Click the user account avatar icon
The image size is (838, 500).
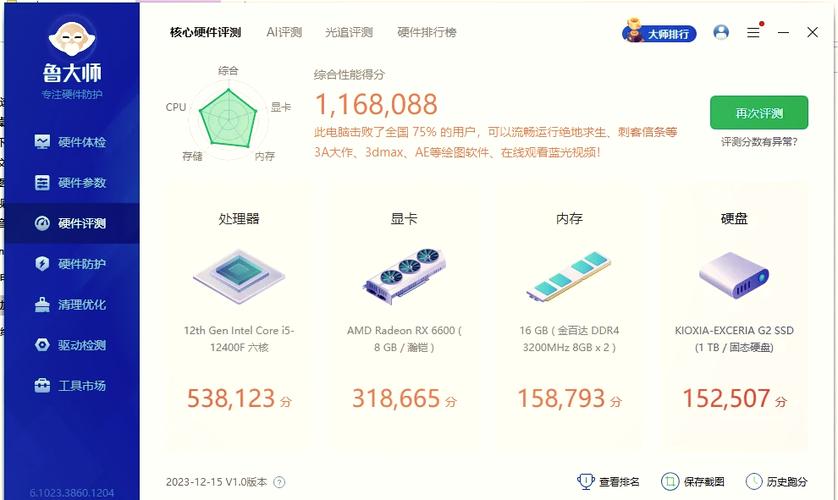pos(721,32)
